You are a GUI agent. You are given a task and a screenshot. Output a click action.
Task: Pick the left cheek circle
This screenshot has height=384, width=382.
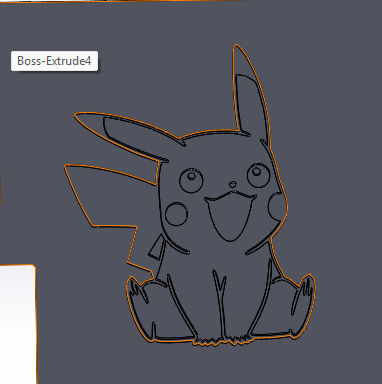pos(176,214)
